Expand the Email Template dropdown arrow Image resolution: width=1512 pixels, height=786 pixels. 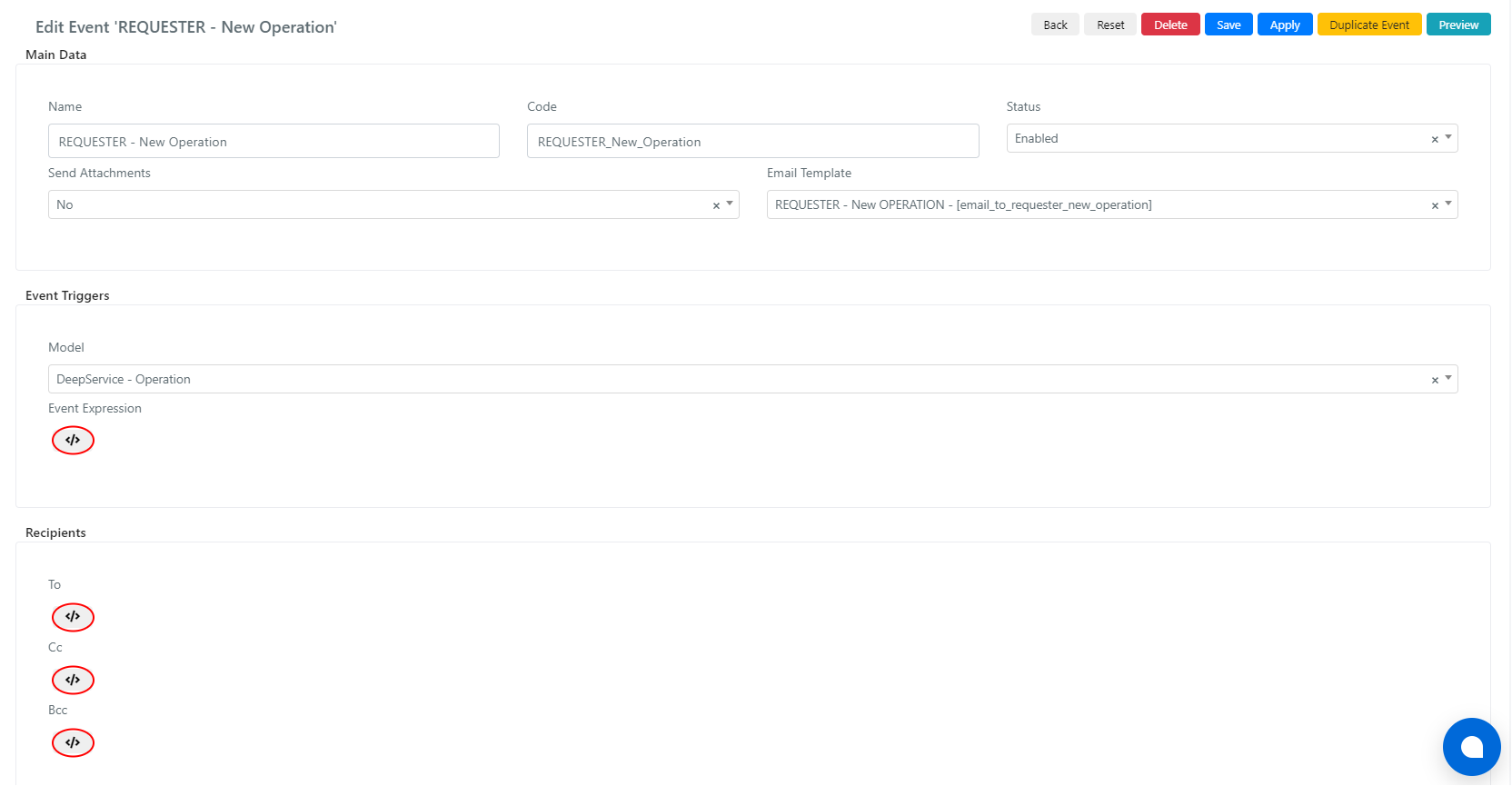(x=1448, y=204)
